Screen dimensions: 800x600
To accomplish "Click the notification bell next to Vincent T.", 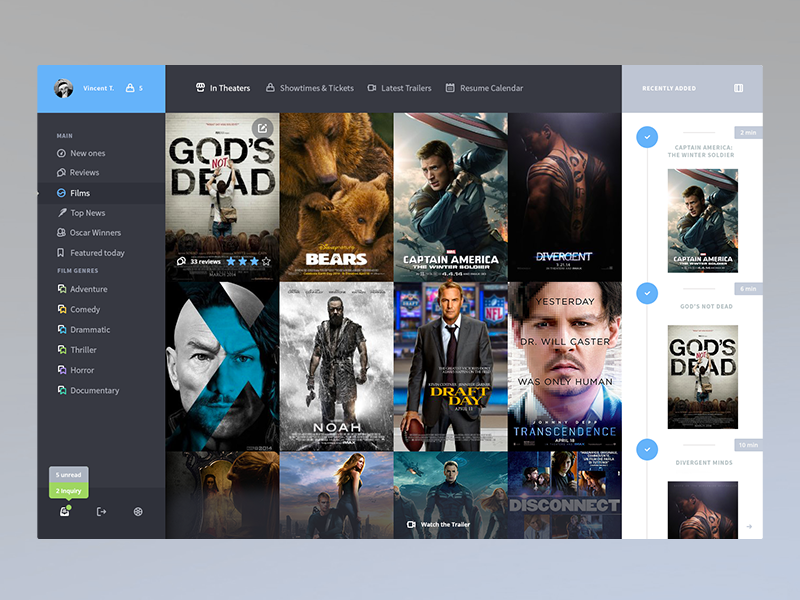I will coord(130,88).
